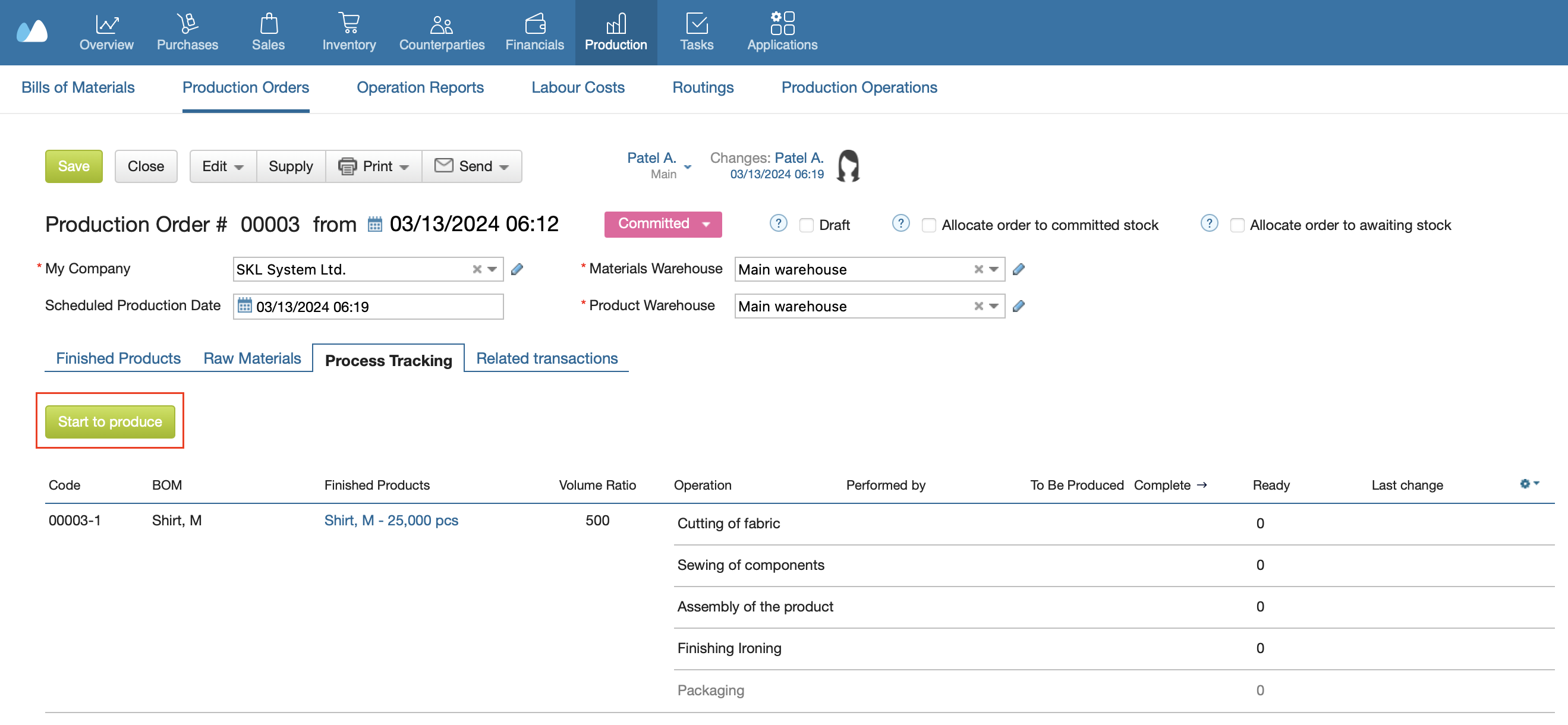The image size is (1568, 725).
Task: Enable Allocate order to awaiting stock
Action: (1237, 225)
